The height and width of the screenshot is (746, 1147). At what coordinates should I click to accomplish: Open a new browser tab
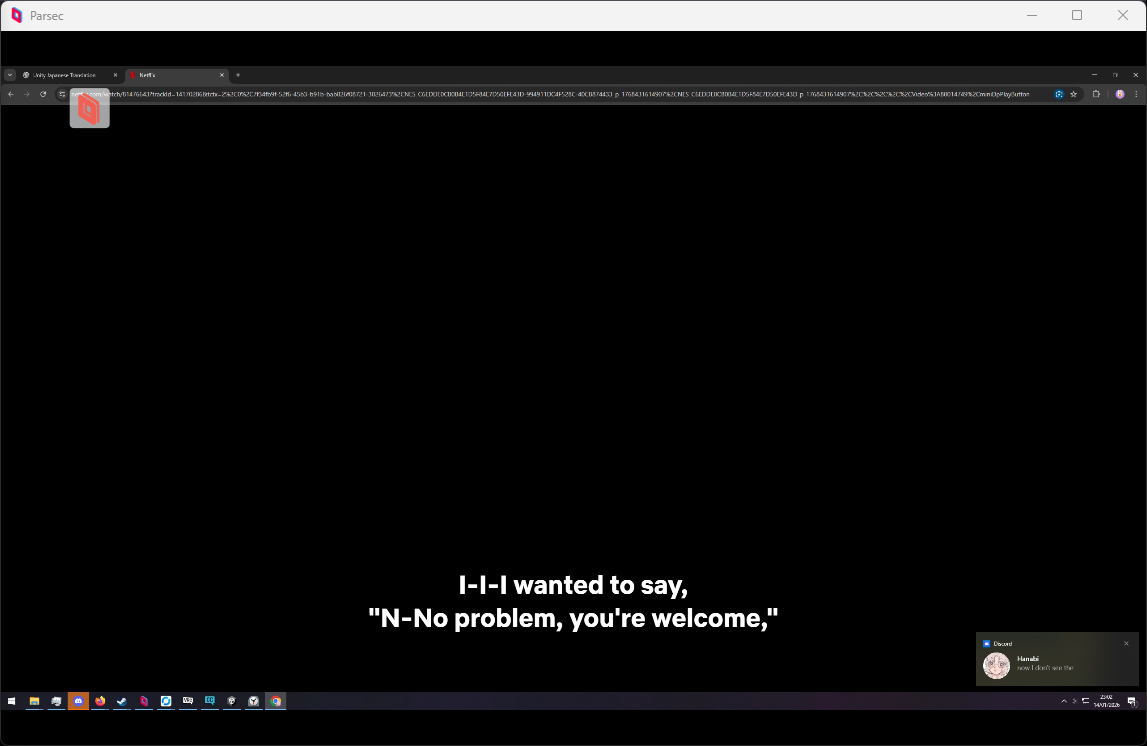point(238,75)
